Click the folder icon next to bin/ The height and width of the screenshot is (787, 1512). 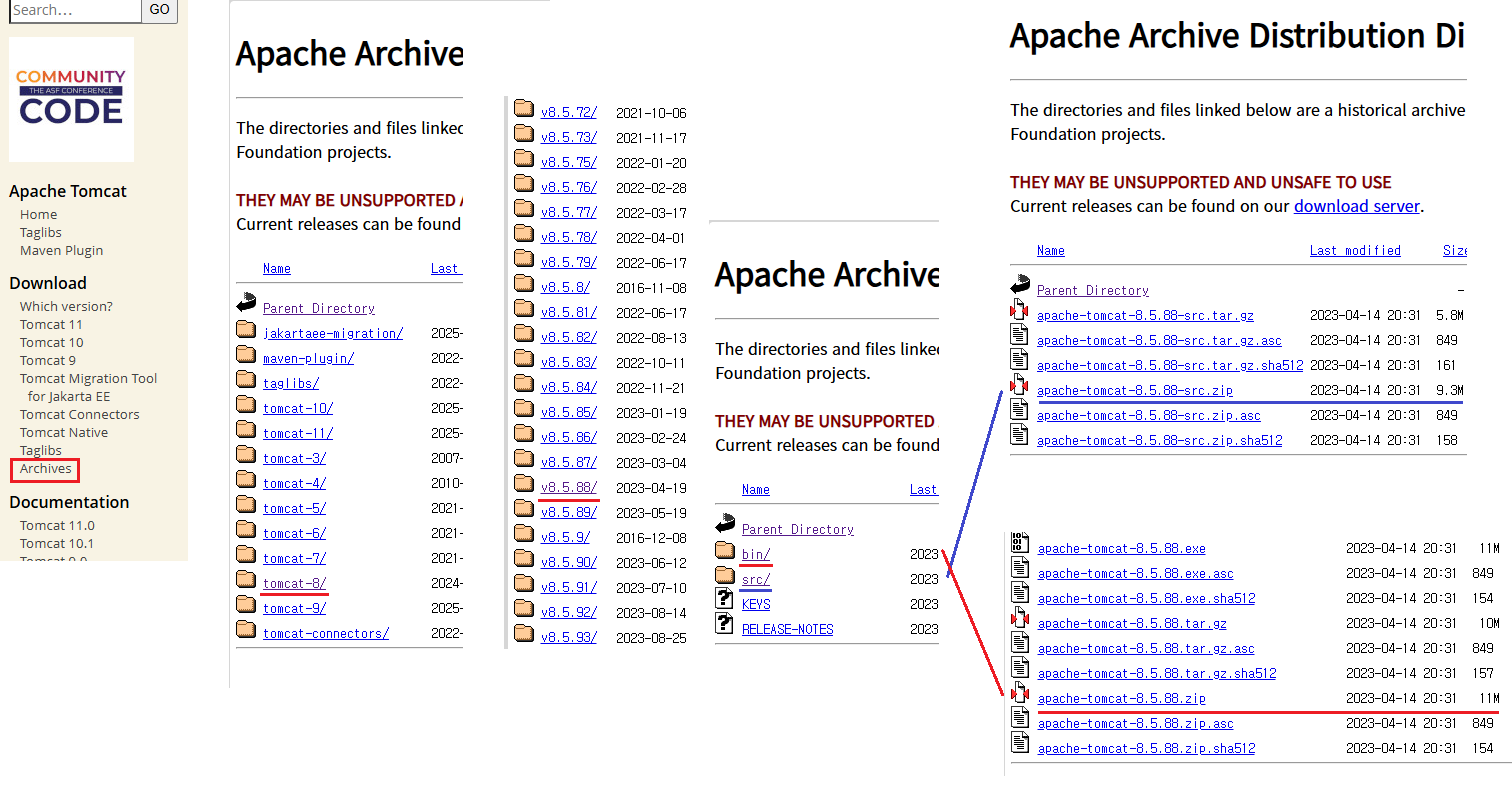725,551
